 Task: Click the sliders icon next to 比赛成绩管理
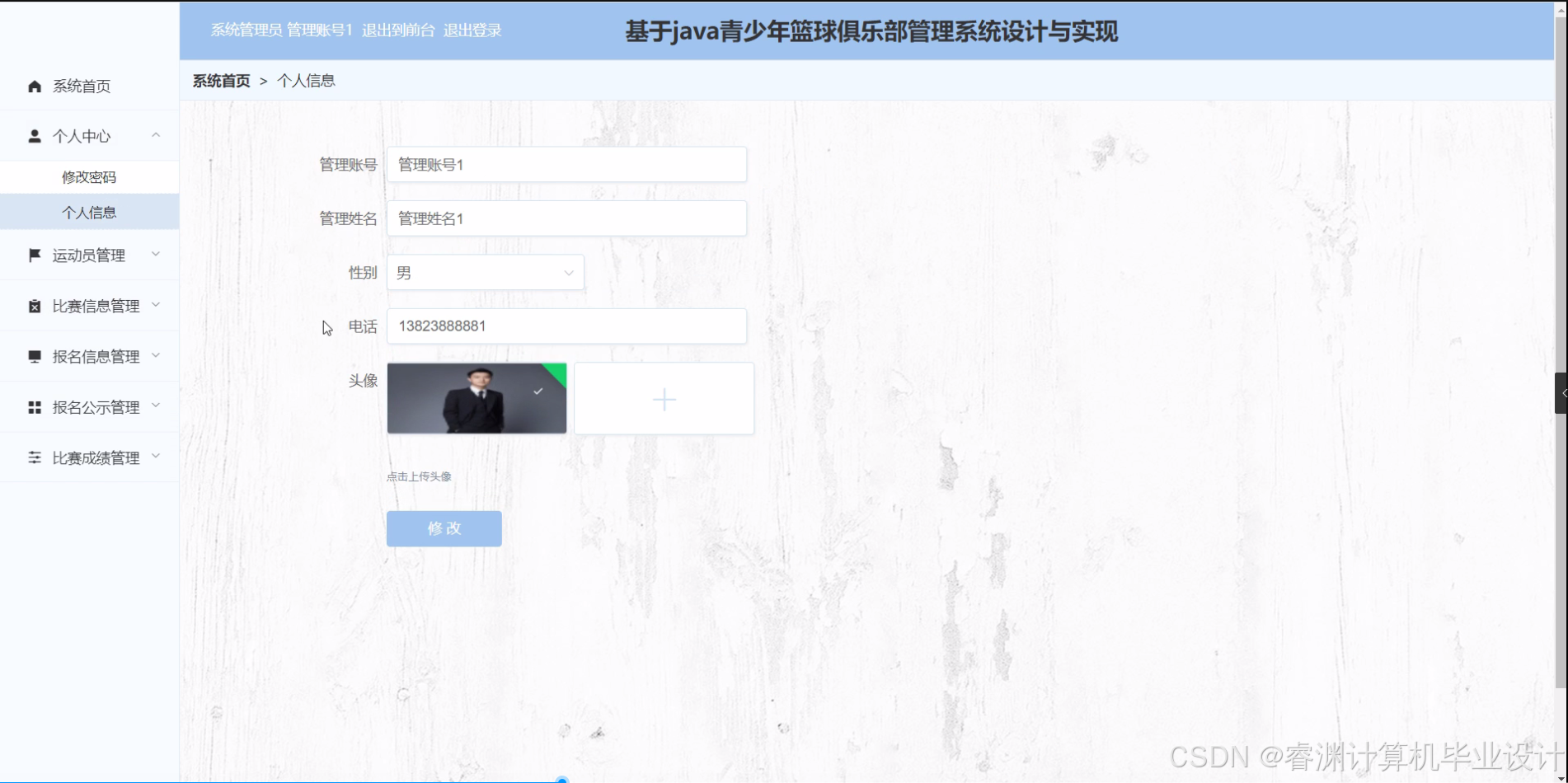coord(35,457)
